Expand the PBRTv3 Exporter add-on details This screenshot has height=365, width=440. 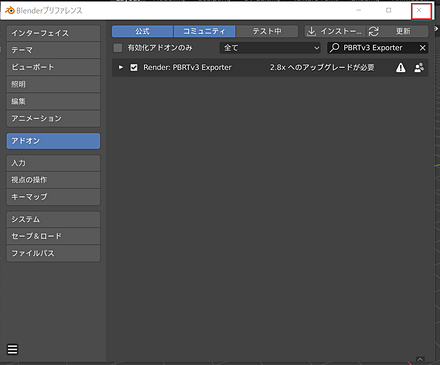121,68
